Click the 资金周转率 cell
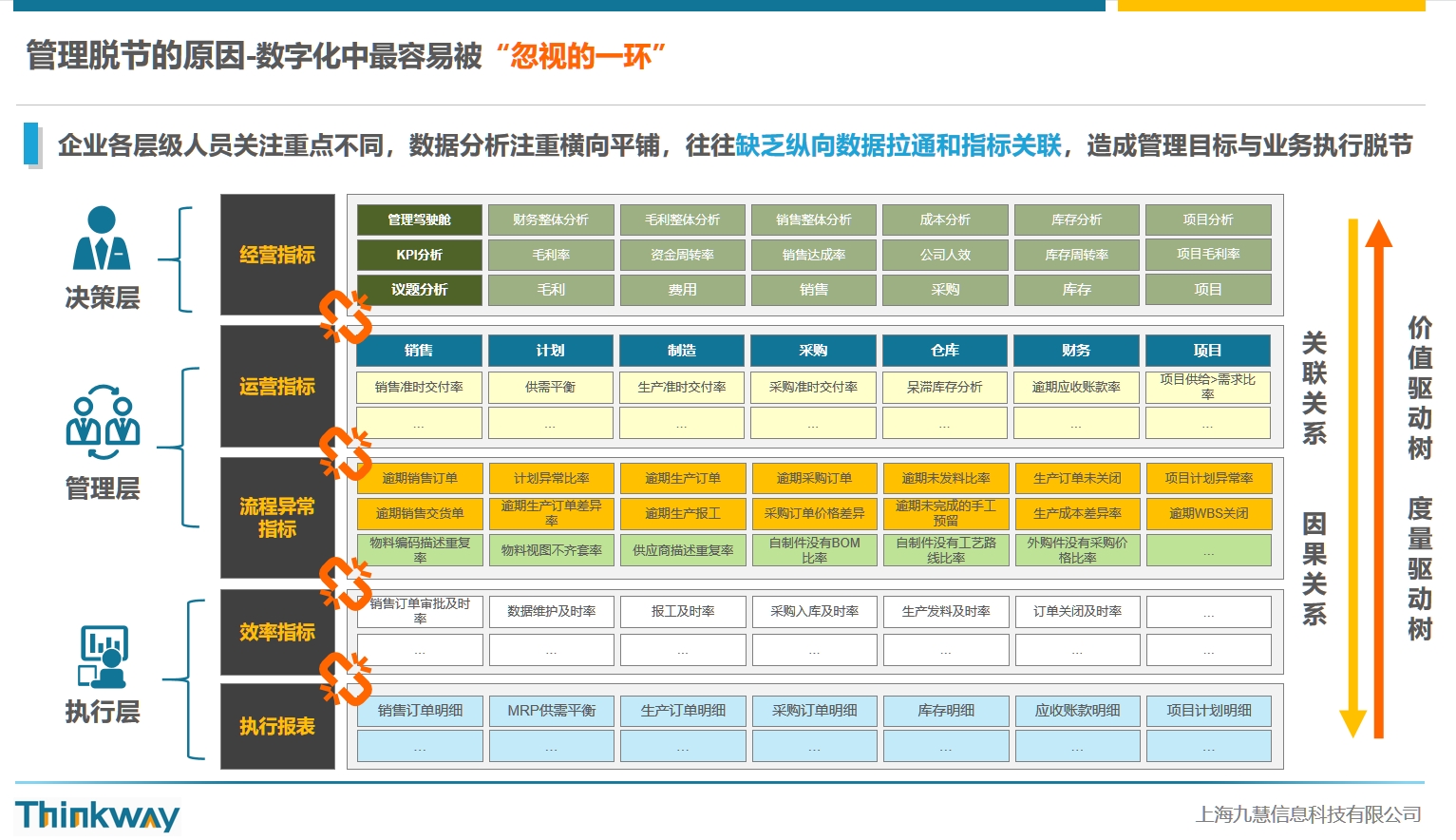The height and width of the screenshot is (840, 1456). click(x=682, y=255)
